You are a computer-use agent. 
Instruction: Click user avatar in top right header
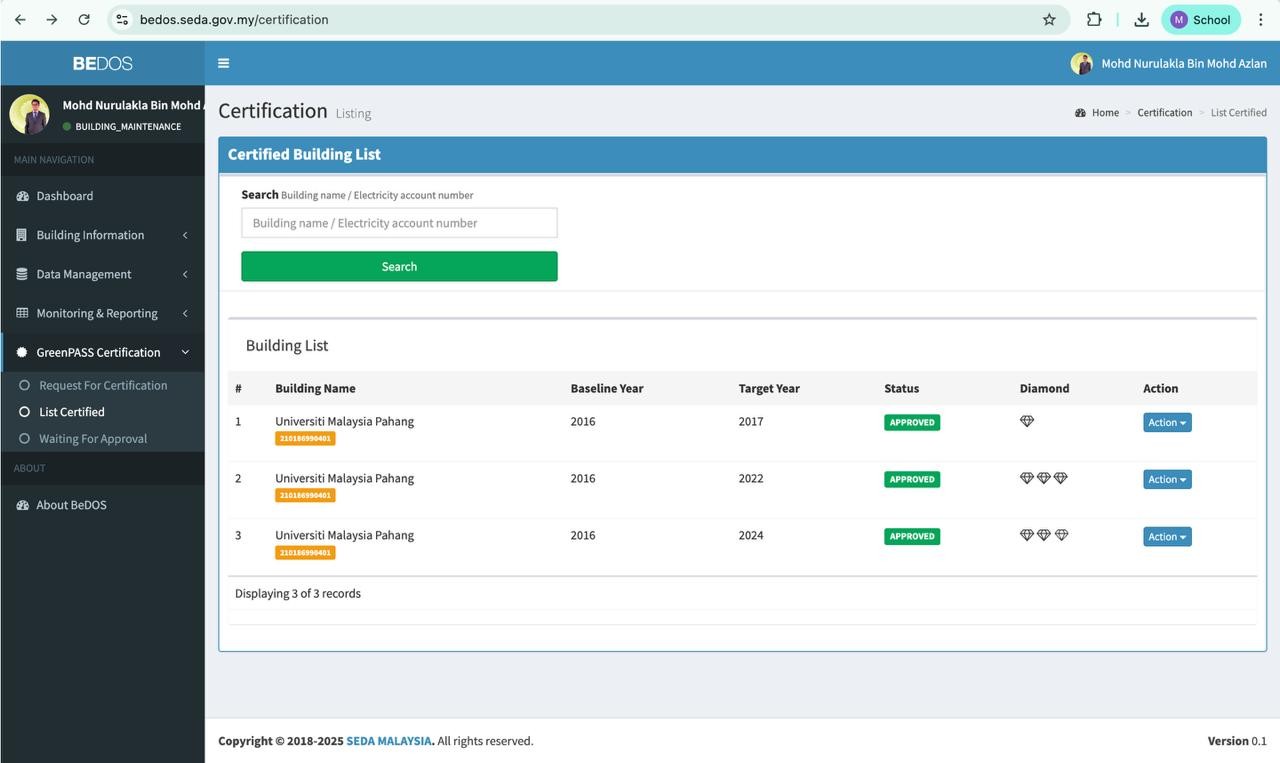(1081, 63)
